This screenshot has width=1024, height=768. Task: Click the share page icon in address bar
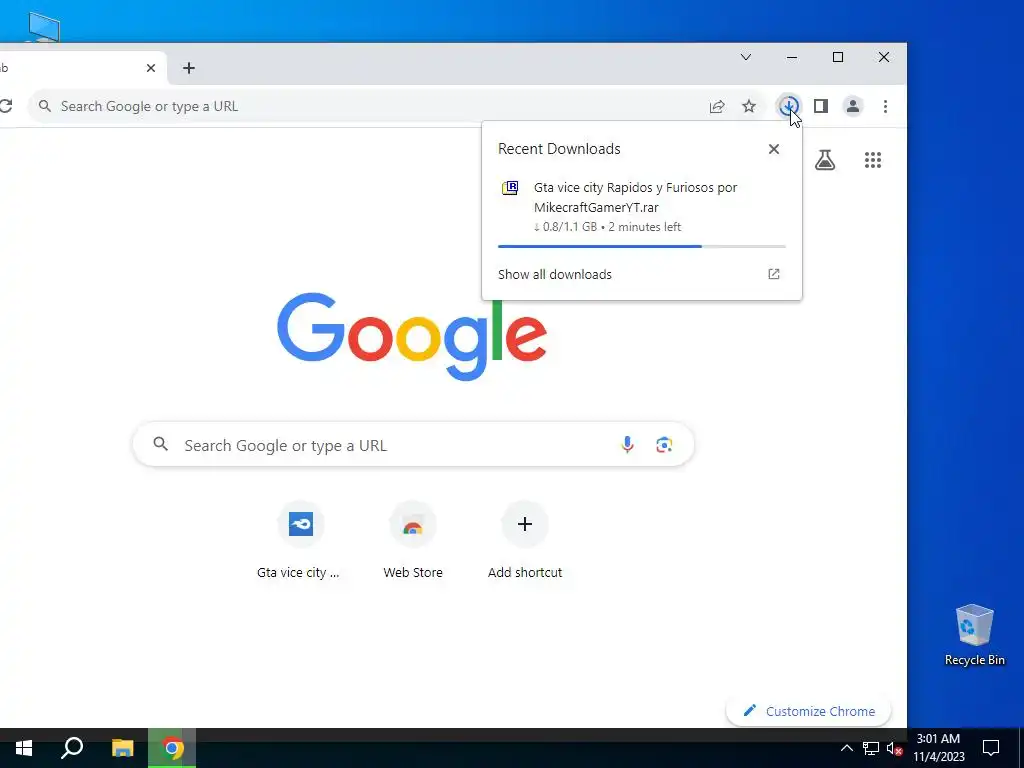coord(717,106)
